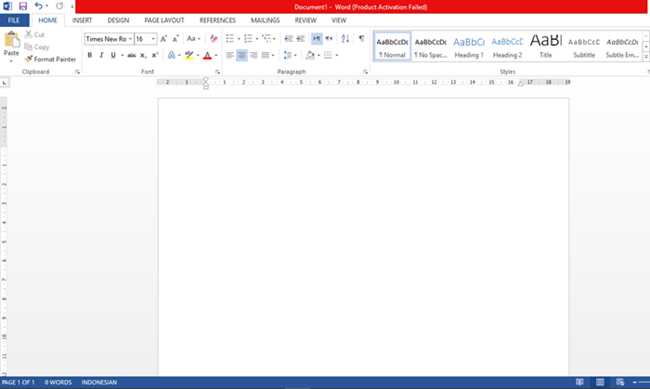Toggle Align Right
Image resolution: width=650 pixels, height=389 pixels.
click(x=254, y=55)
